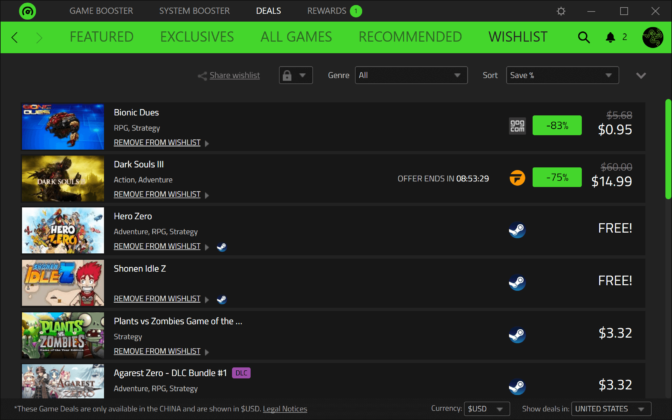Open the wishlist privacy lock dropdown

tap(297, 75)
